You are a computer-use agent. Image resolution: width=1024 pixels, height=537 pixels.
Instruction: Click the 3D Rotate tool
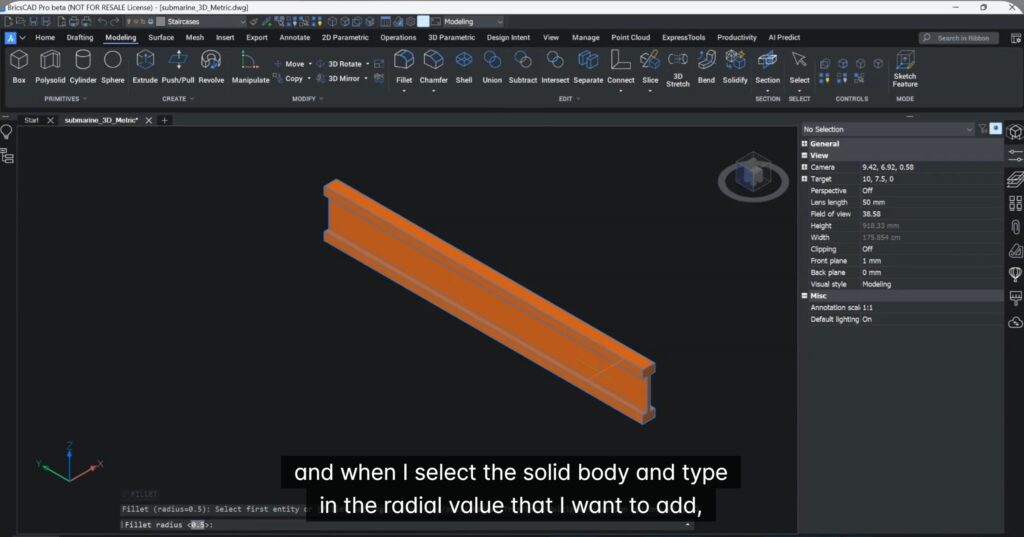coord(339,64)
